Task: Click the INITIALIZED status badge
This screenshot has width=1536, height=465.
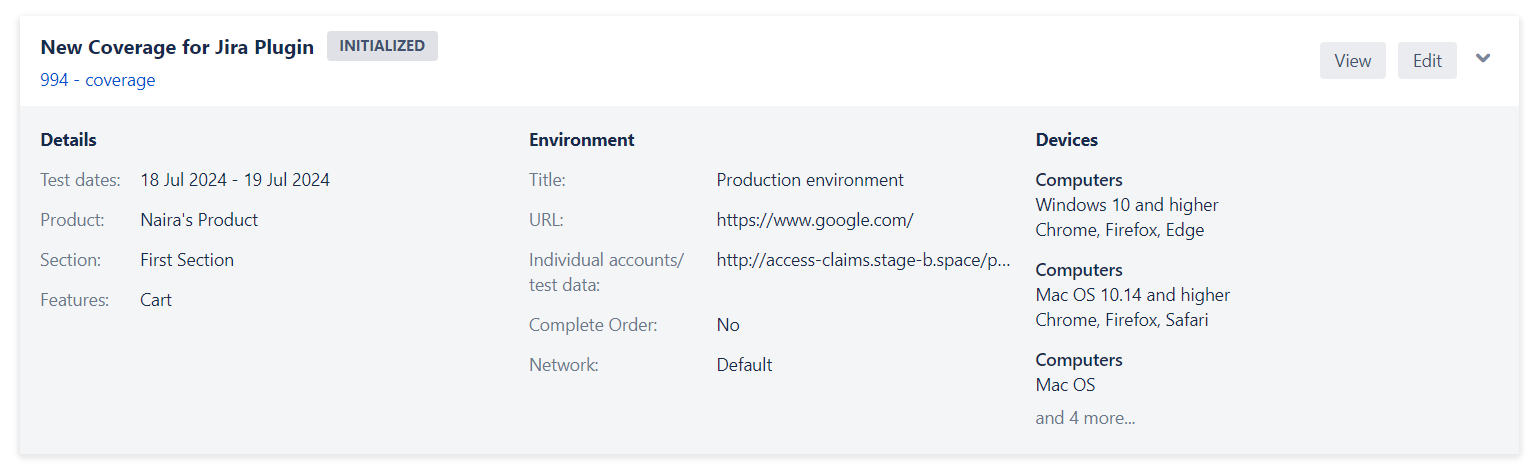Action: click(382, 46)
